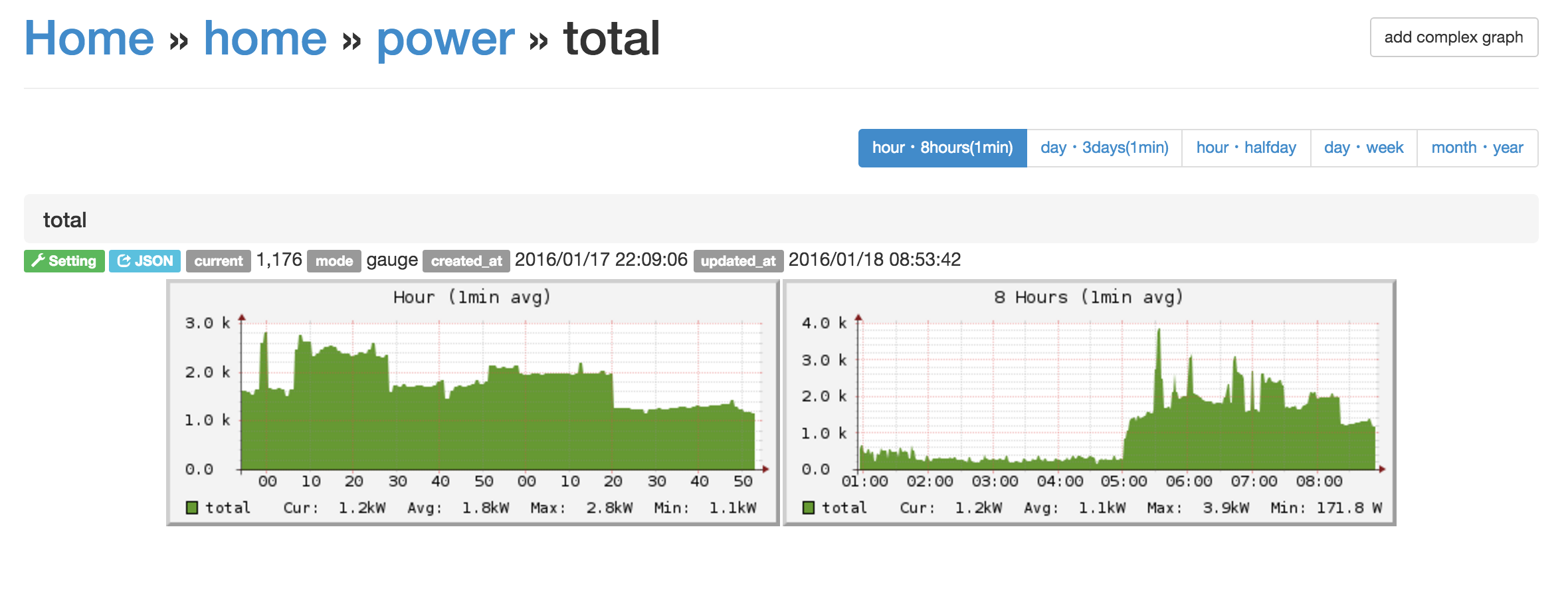
Task: Click the add complex graph button
Action: click(x=1453, y=37)
